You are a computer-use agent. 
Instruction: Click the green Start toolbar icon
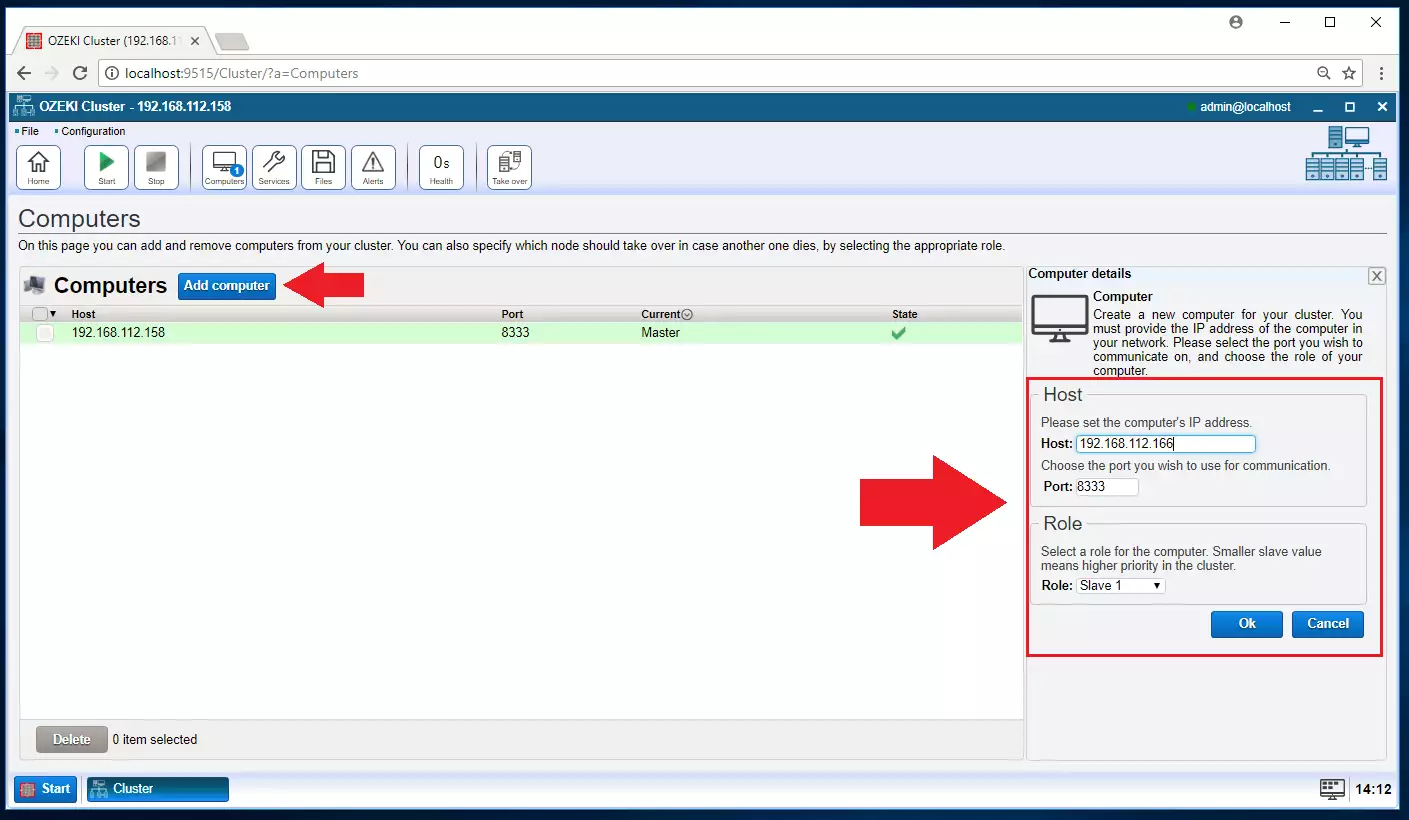[106, 167]
